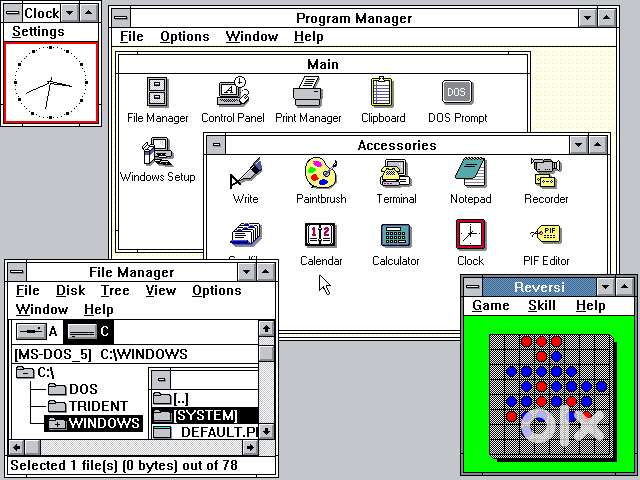
Task: Open the Windows Setup icon
Action: point(158,160)
